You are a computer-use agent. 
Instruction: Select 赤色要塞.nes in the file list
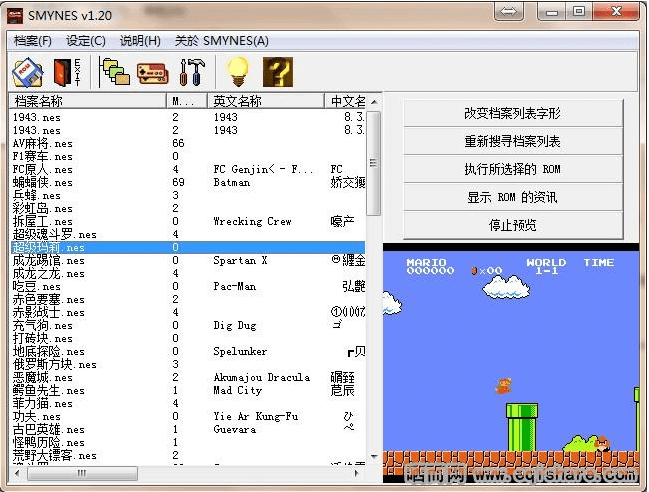pos(48,300)
